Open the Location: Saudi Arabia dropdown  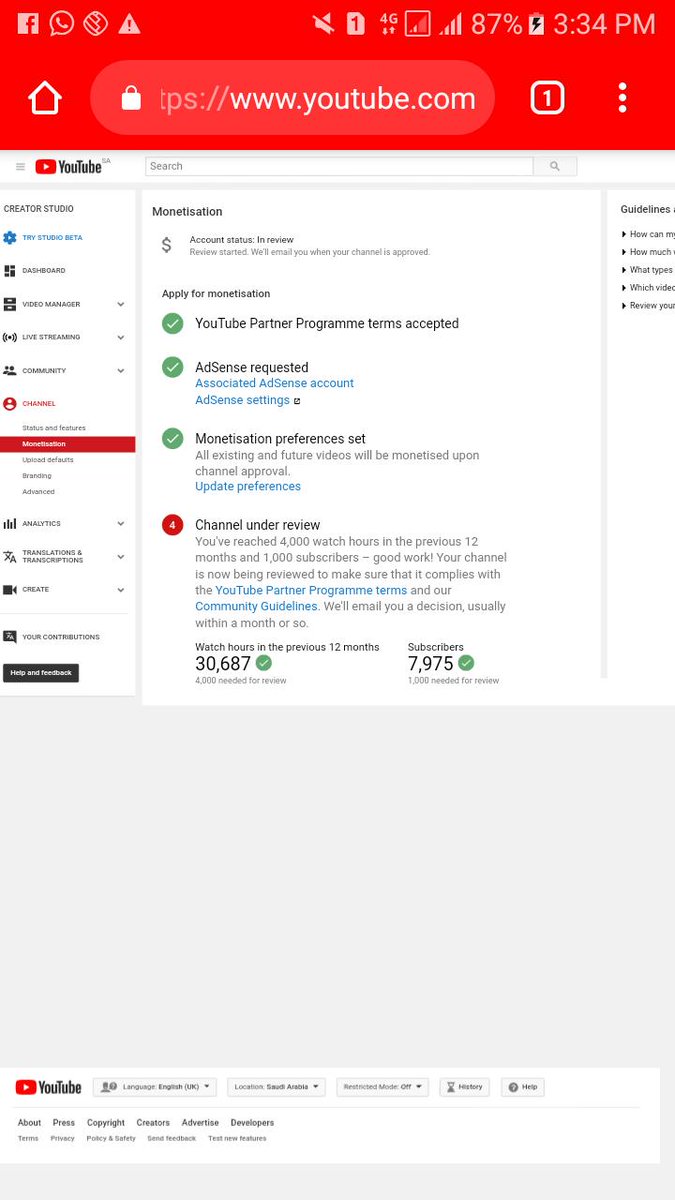tap(277, 1087)
